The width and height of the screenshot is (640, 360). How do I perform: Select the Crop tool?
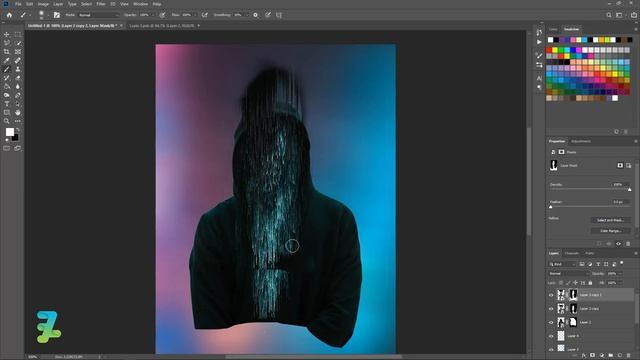coord(7,52)
